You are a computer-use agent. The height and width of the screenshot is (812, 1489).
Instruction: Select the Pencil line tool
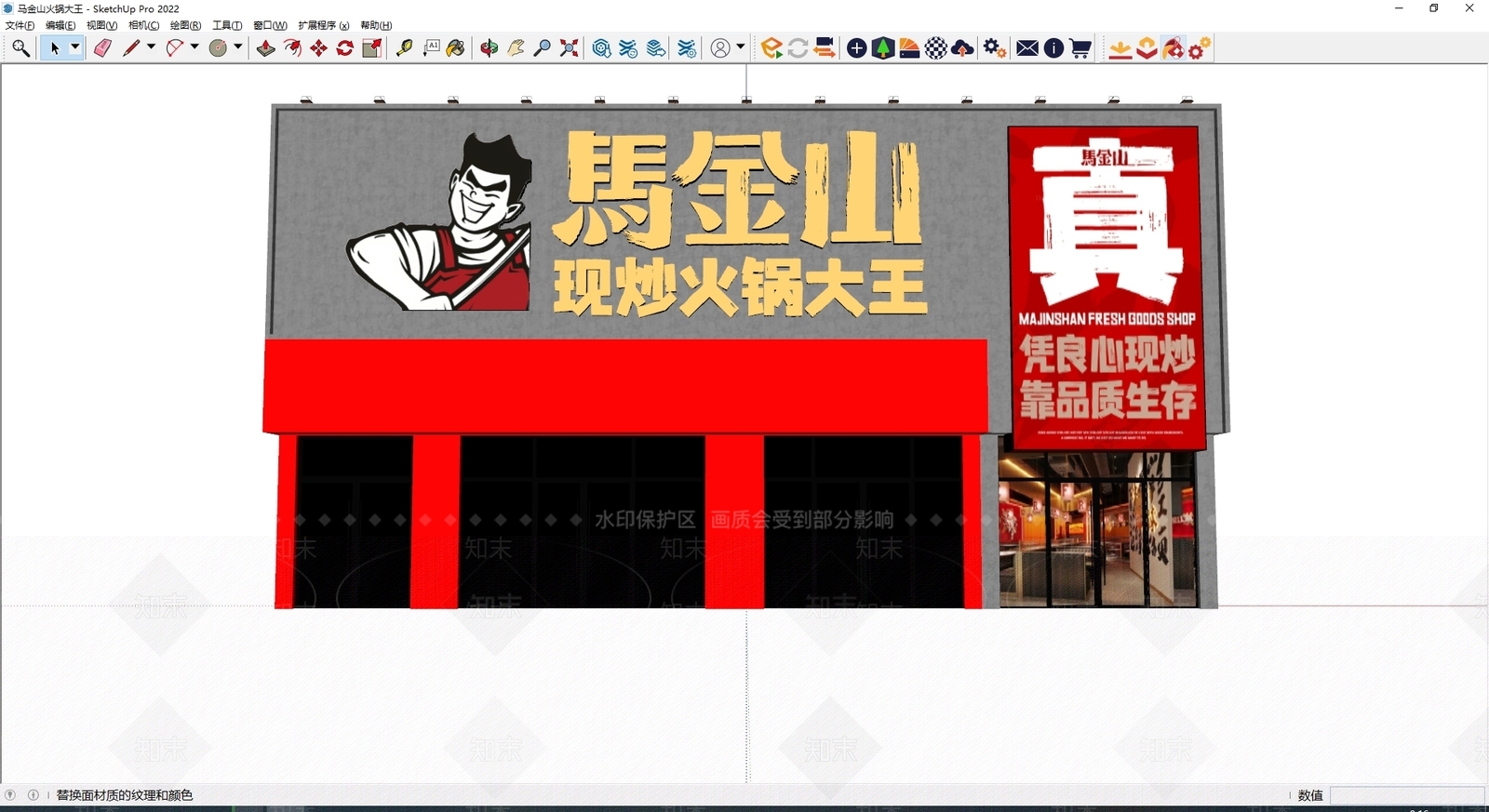click(131, 48)
